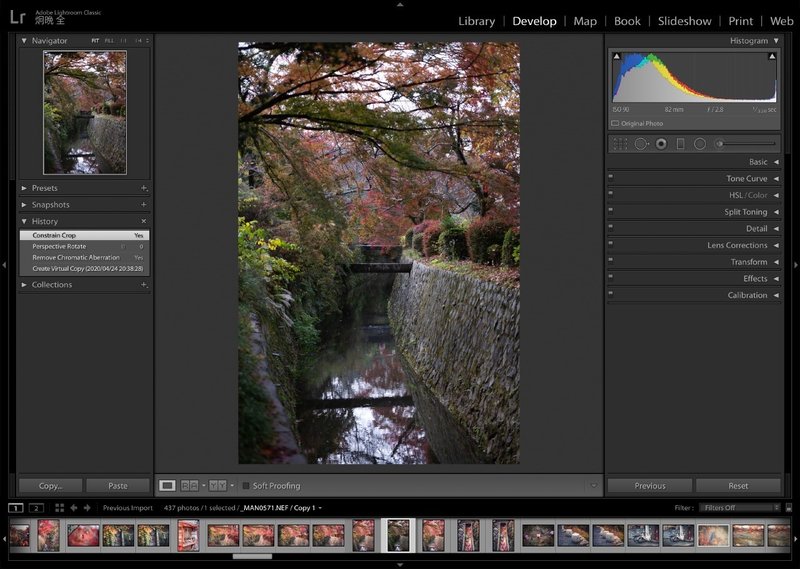The width and height of the screenshot is (800, 569).
Task: Toggle Split Toning panel switch
Action: click(x=611, y=210)
